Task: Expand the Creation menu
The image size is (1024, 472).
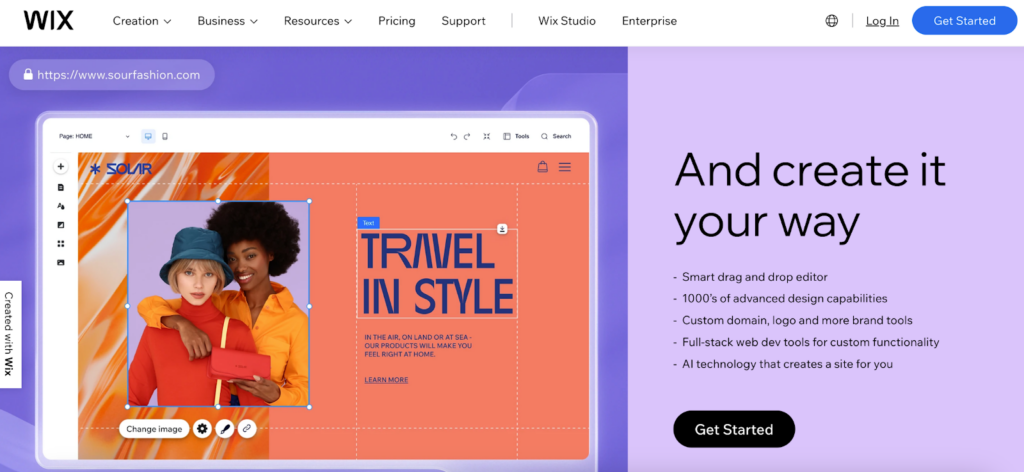Action: pyautogui.click(x=142, y=21)
